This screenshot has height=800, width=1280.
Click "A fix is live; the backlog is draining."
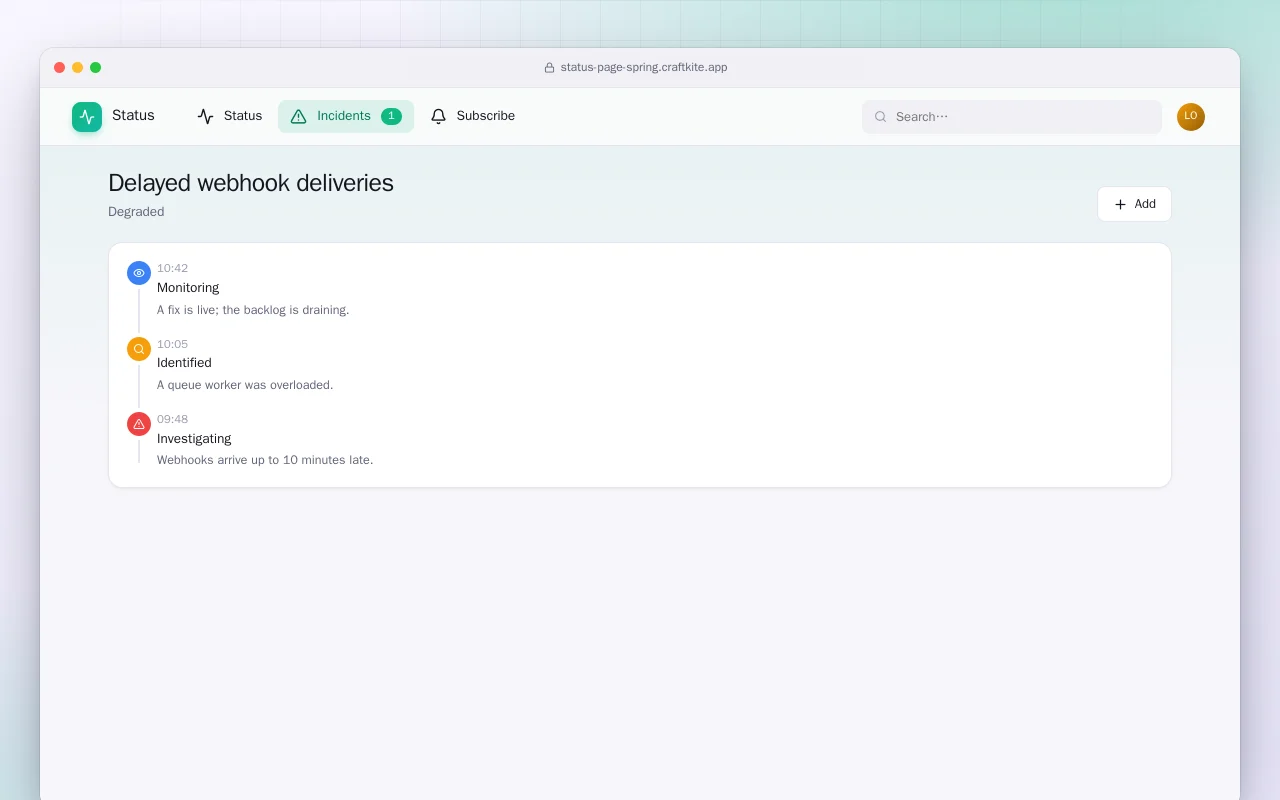[x=253, y=310]
